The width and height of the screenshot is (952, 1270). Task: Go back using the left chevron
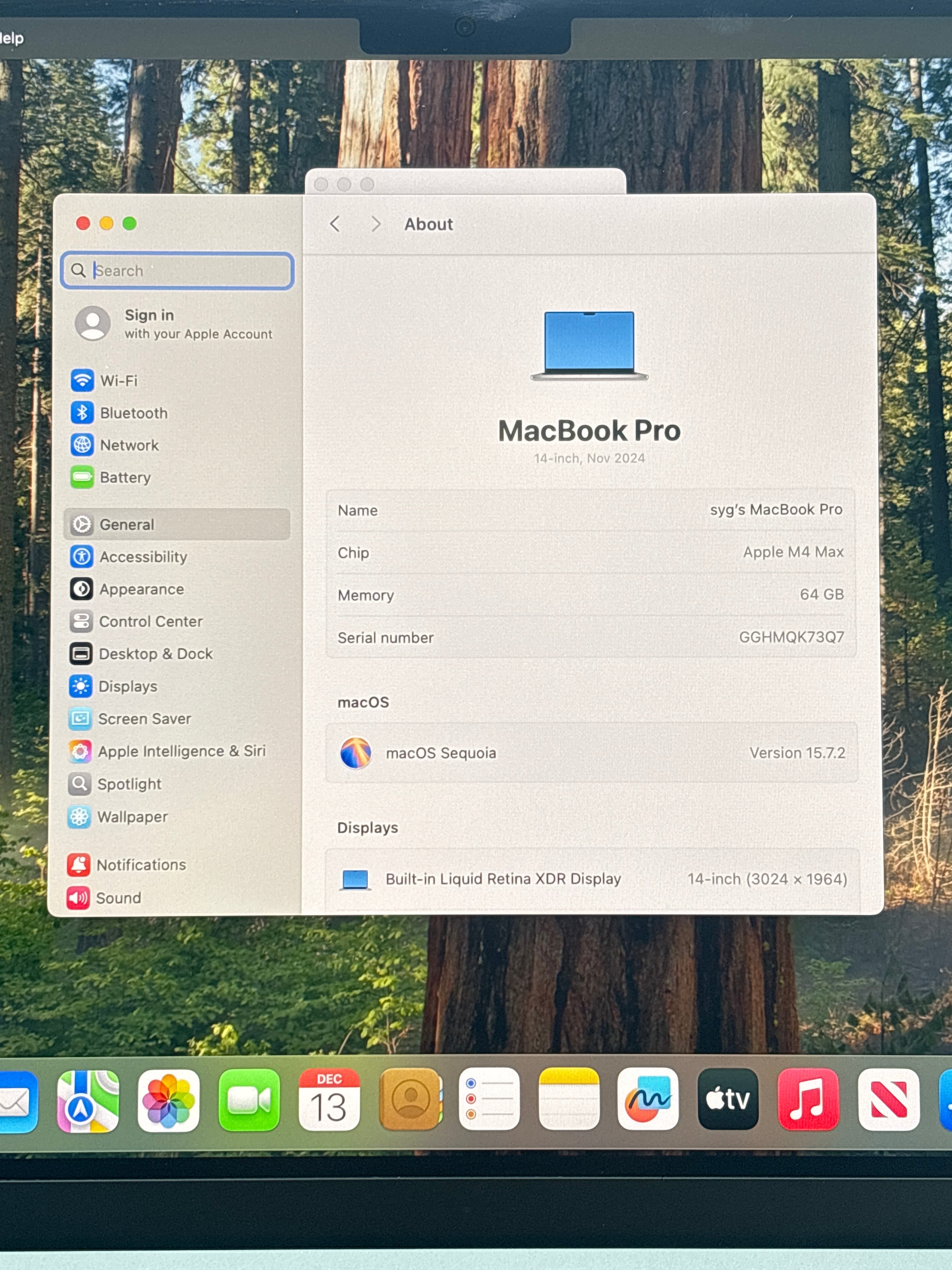click(x=335, y=224)
